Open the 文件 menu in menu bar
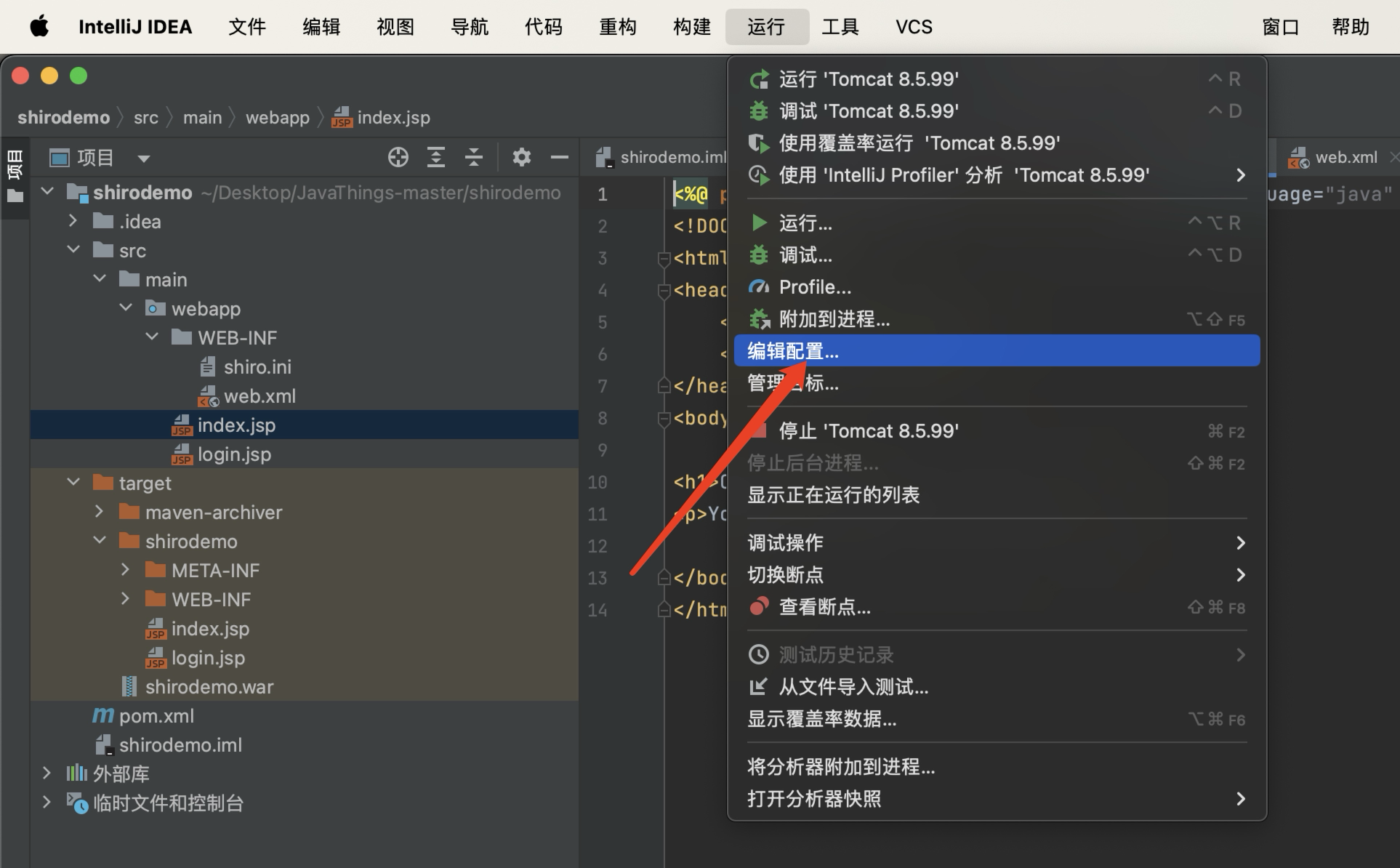 (x=247, y=27)
